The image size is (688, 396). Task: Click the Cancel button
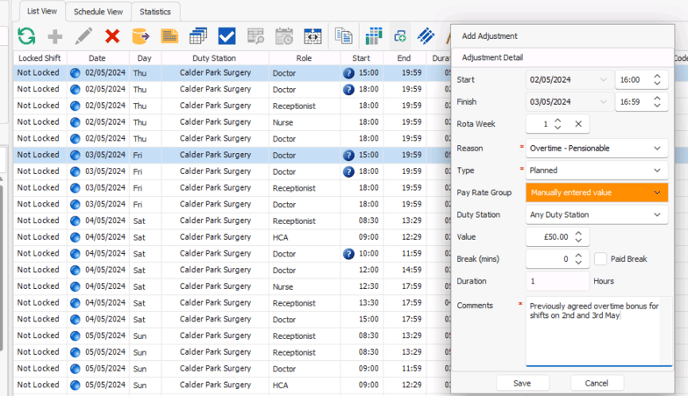click(597, 383)
